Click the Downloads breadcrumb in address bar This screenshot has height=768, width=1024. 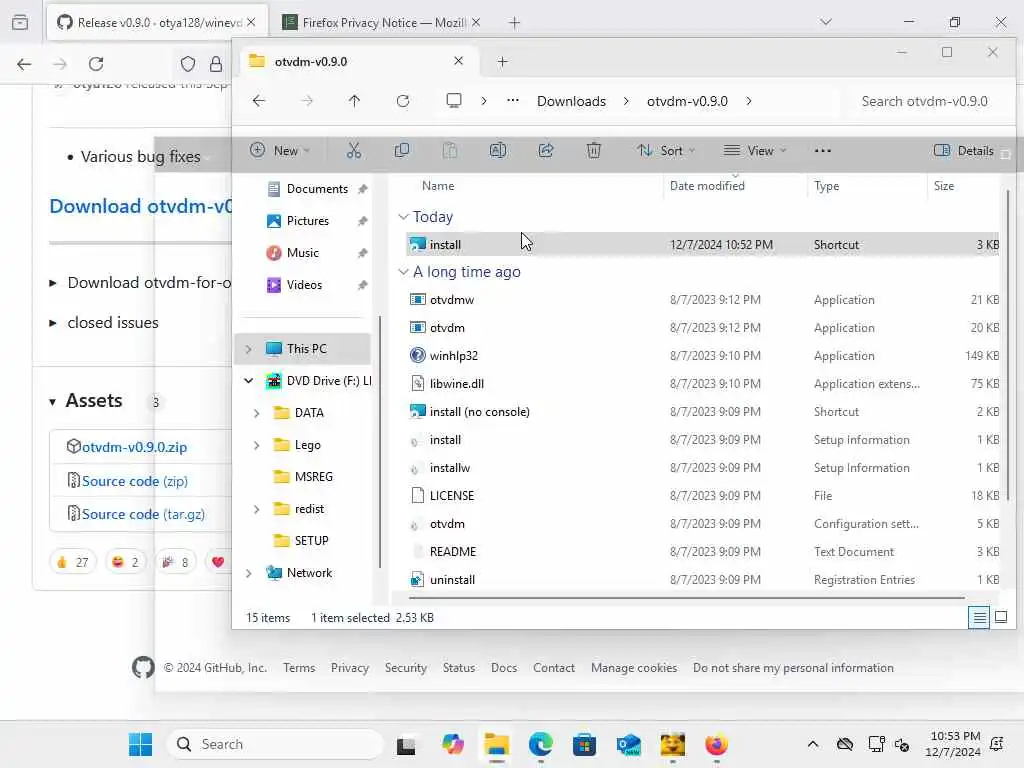(571, 101)
